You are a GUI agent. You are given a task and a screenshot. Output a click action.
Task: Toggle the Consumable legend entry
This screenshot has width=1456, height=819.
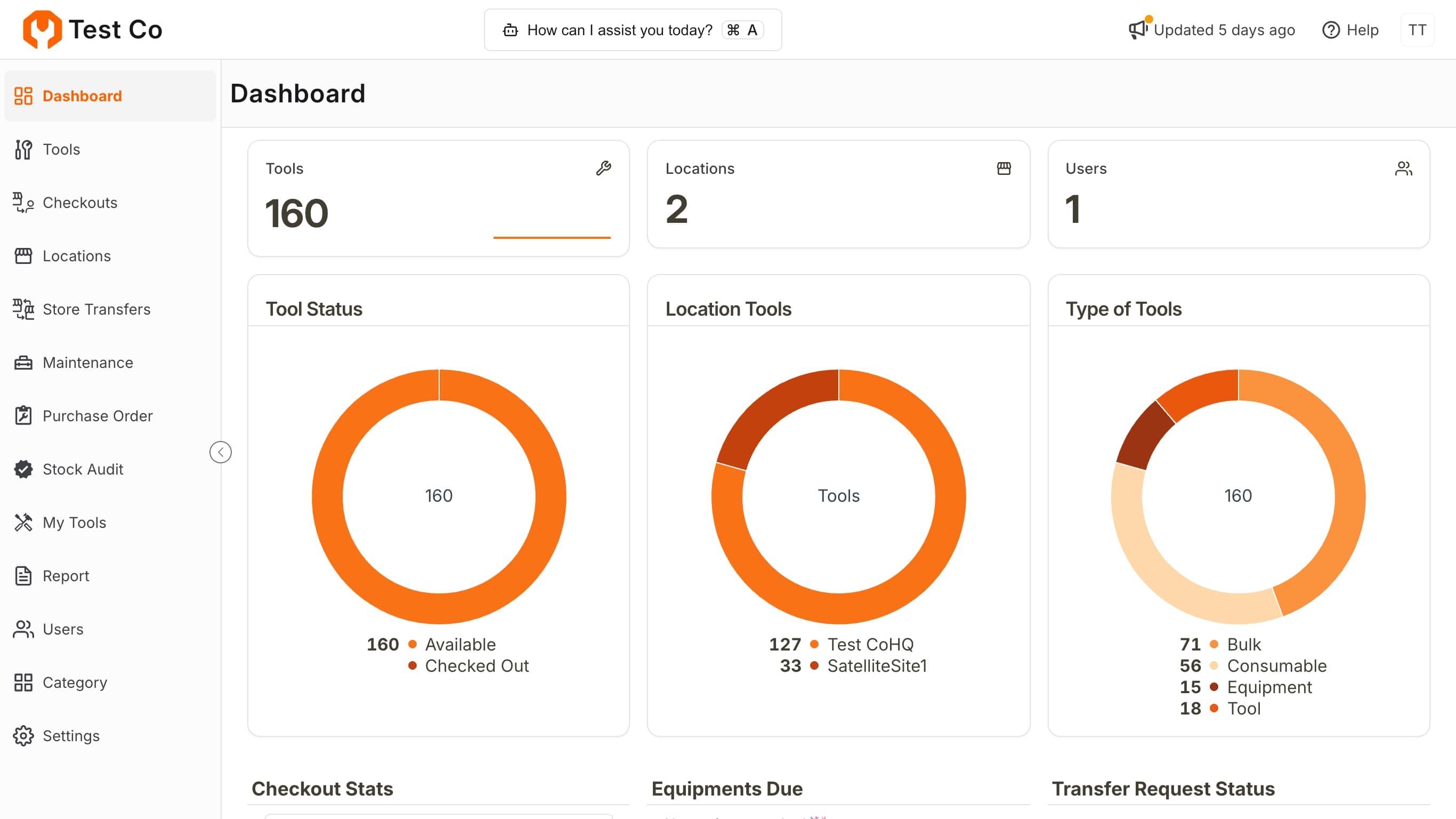1276,666
